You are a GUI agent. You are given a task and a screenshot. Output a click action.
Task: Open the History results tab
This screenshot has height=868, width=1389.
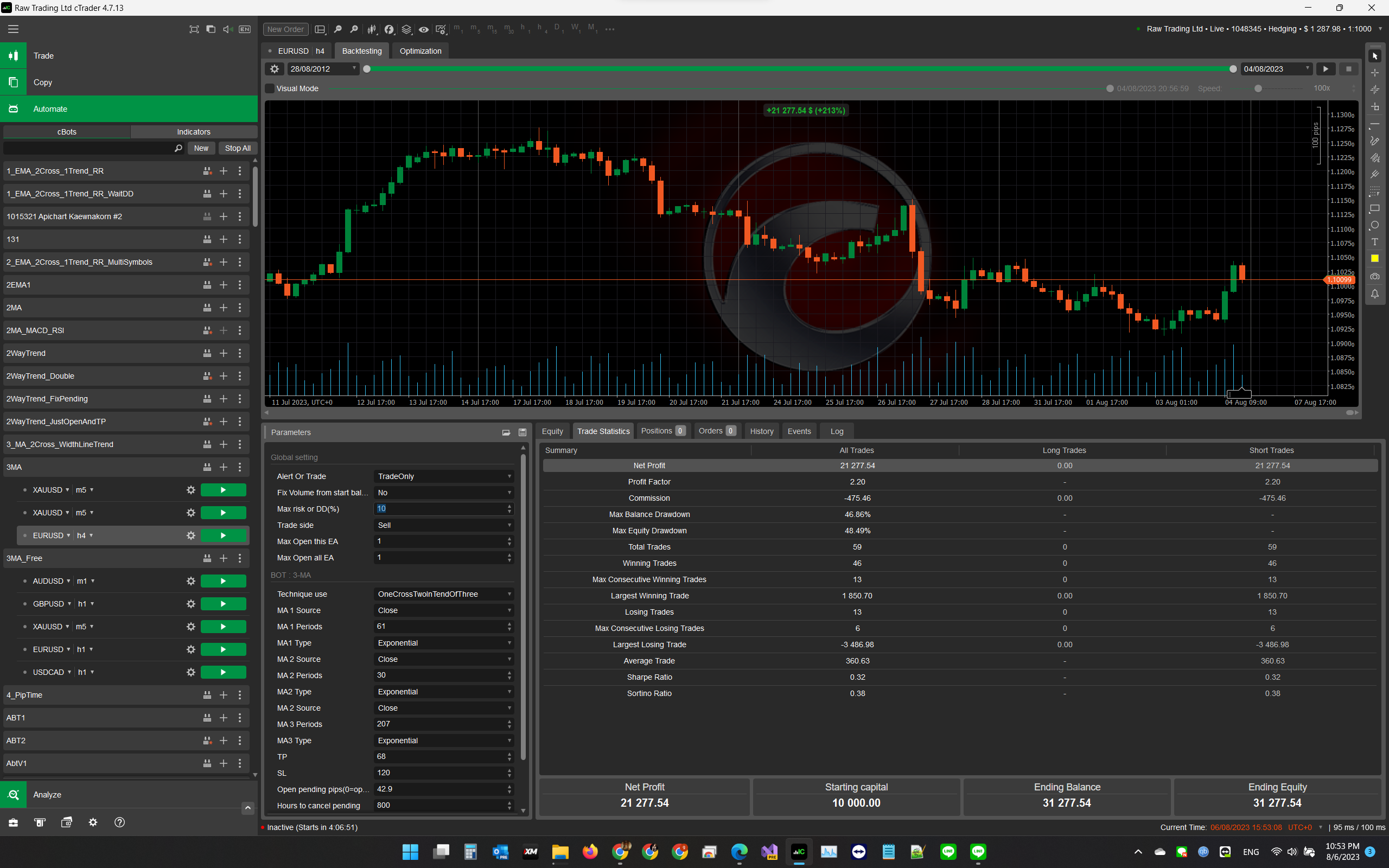762,431
